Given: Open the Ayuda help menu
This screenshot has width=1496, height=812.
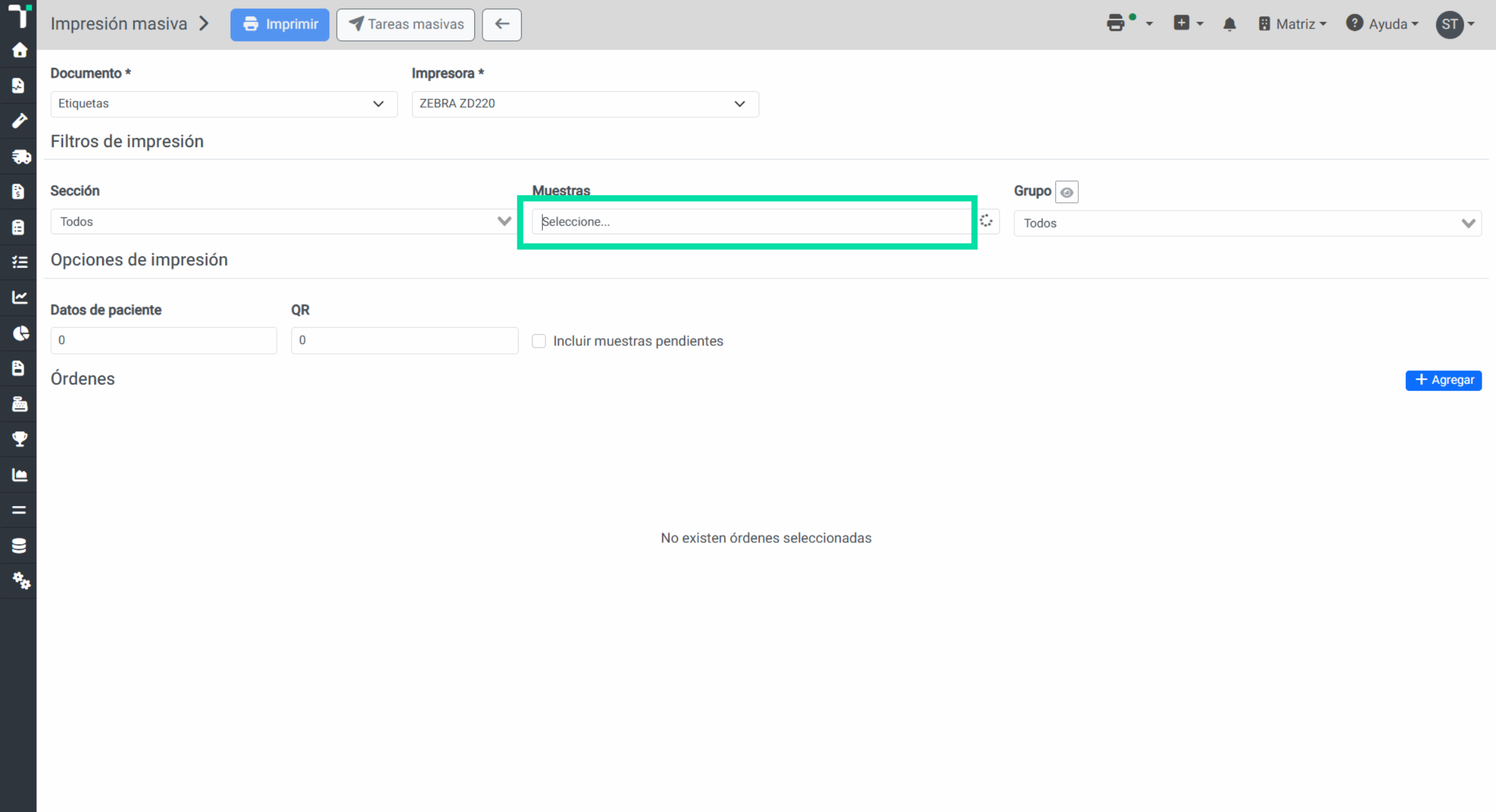Looking at the screenshot, I should click(1382, 24).
